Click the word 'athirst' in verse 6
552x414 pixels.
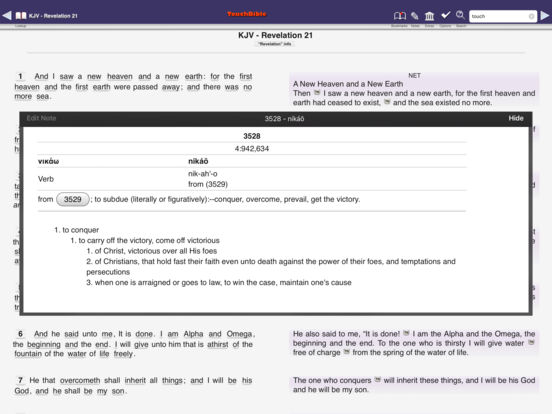point(218,344)
